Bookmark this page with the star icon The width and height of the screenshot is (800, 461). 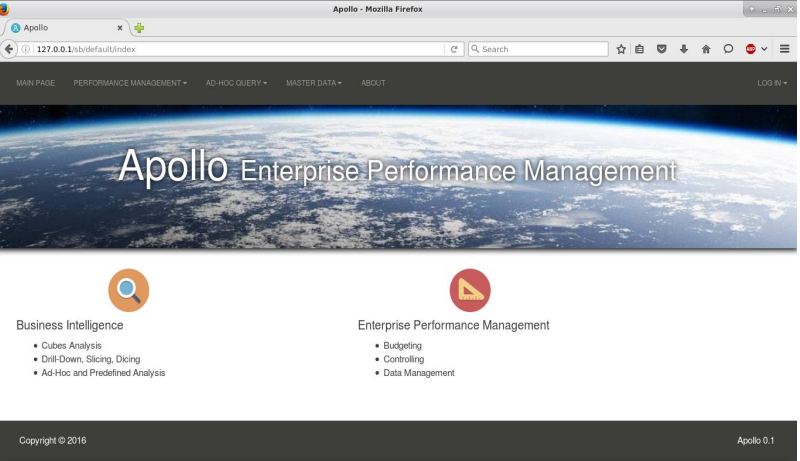click(x=621, y=49)
